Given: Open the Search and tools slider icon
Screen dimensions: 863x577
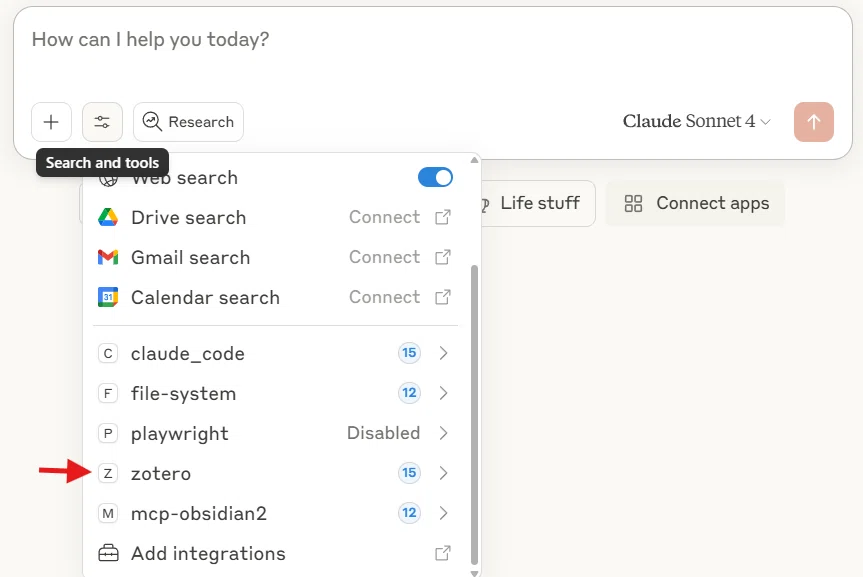Looking at the screenshot, I should 102,122.
